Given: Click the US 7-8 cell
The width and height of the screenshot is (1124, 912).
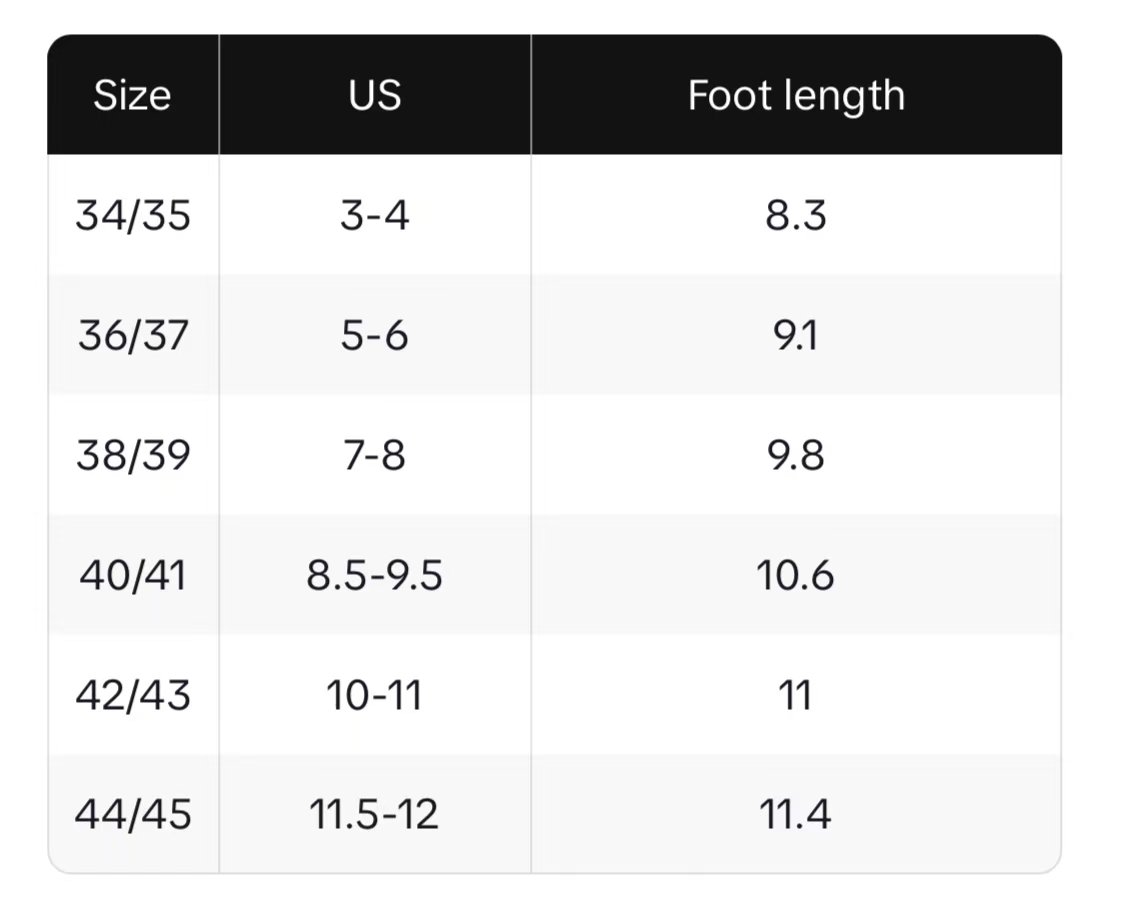Looking at the screenshot, I should point(375,455).
